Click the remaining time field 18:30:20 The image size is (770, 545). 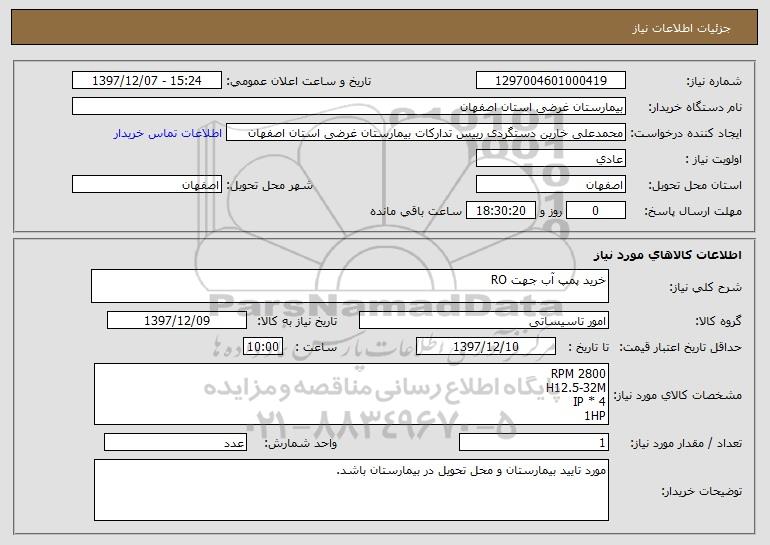pos(500,210)
